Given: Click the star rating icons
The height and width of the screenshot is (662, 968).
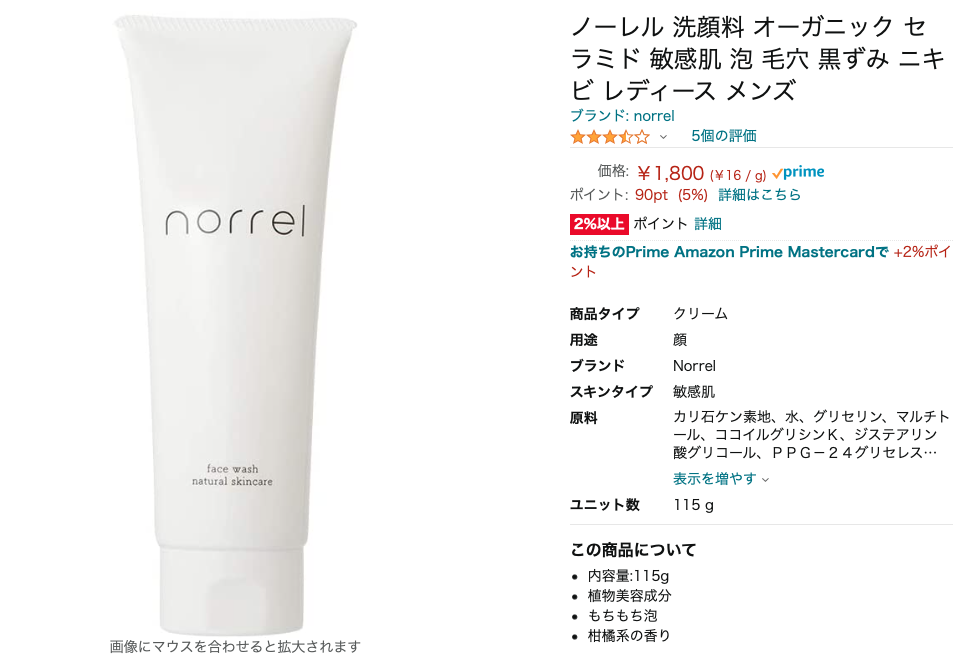Looking at the screenshot, I should pyautogui.click(x=610, y=137).
